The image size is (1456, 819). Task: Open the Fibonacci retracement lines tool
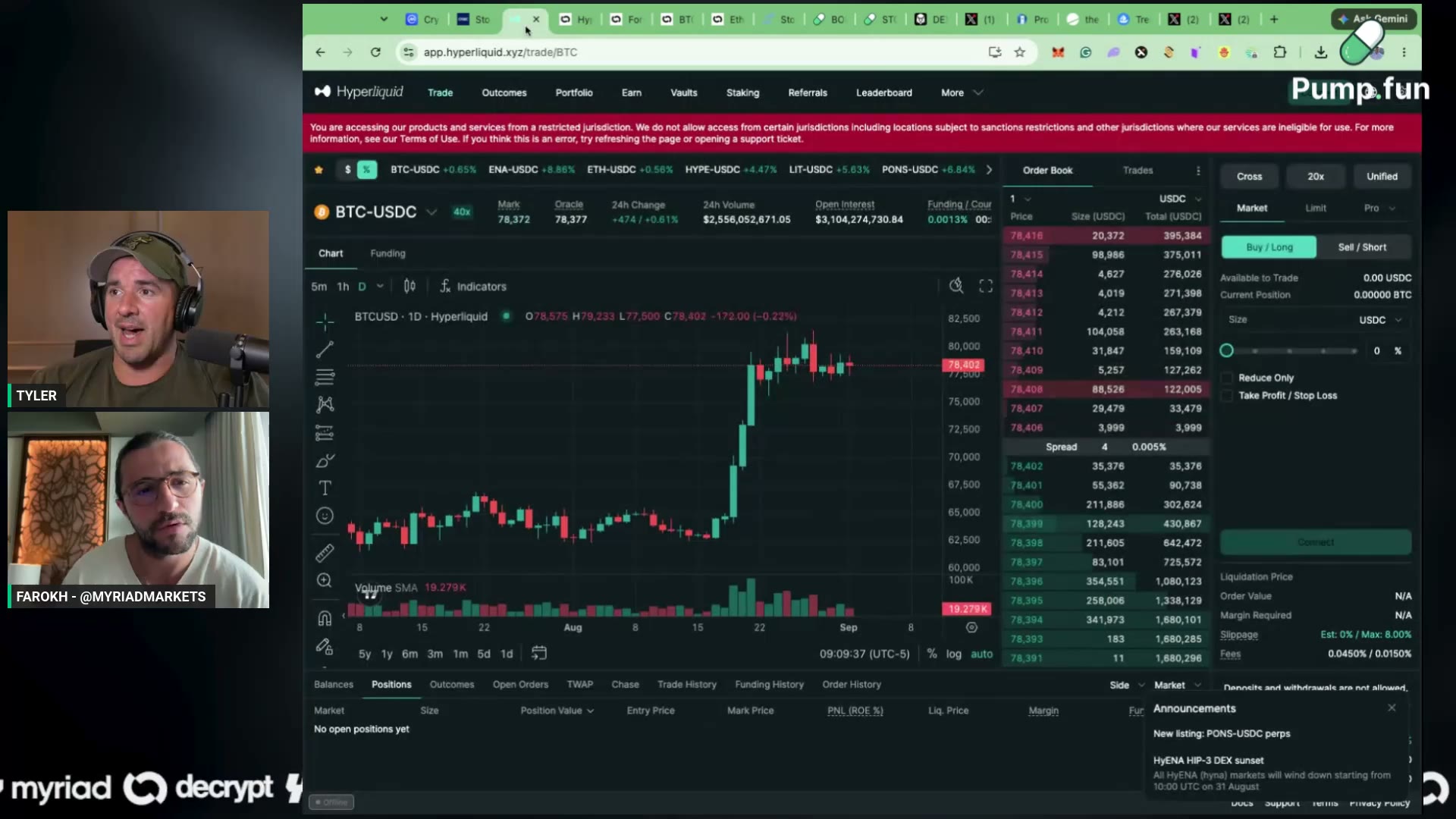click(x=325, y=377)
